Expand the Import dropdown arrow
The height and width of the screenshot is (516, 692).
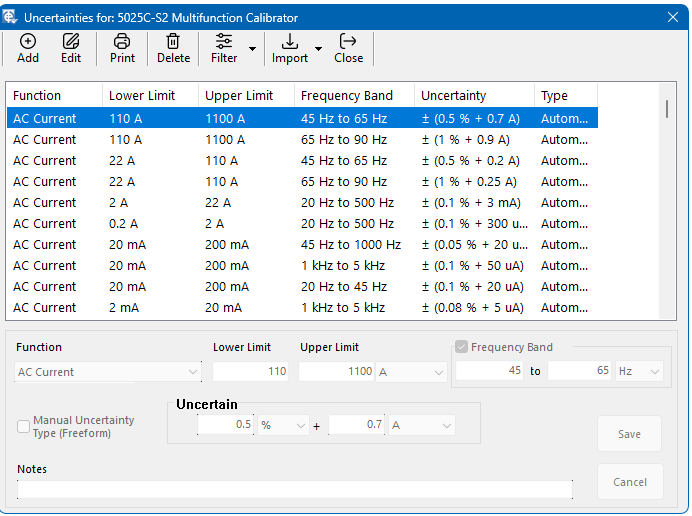coord(318,49)
